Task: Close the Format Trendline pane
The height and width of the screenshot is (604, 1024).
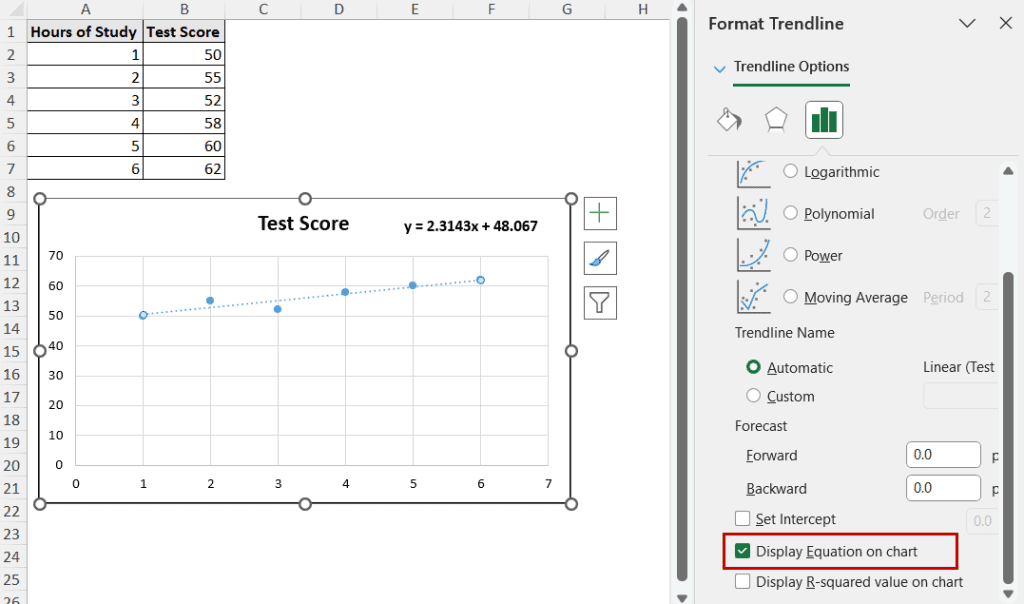Action: [x=1005, y=23]
